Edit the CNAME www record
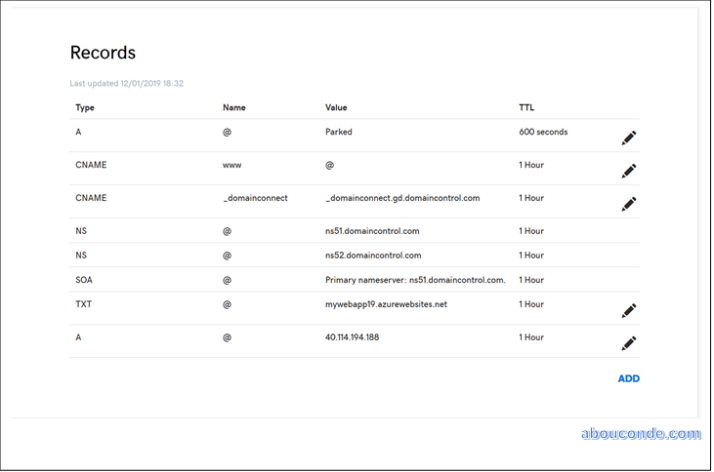The height and width of the screenshot is (472, 714). pyautogui.click(x=628, y=171)
